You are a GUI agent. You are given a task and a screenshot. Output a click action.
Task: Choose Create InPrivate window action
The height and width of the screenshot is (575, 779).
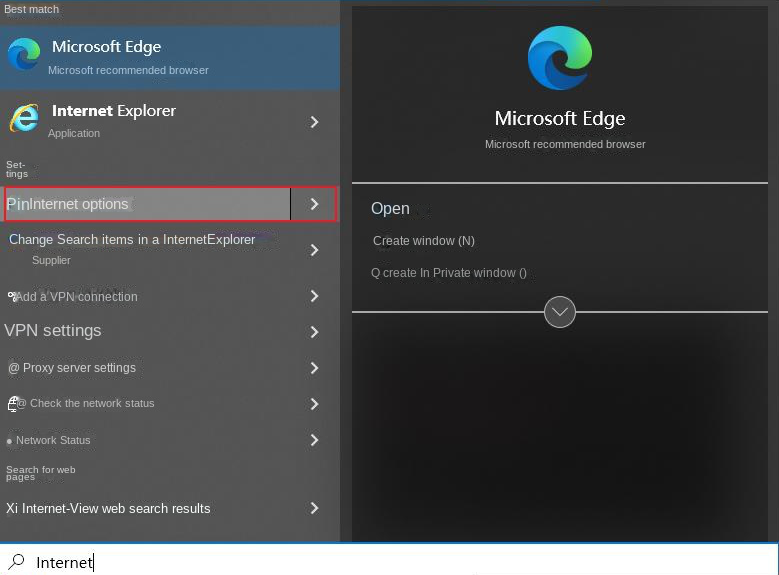tap(450, 273)
